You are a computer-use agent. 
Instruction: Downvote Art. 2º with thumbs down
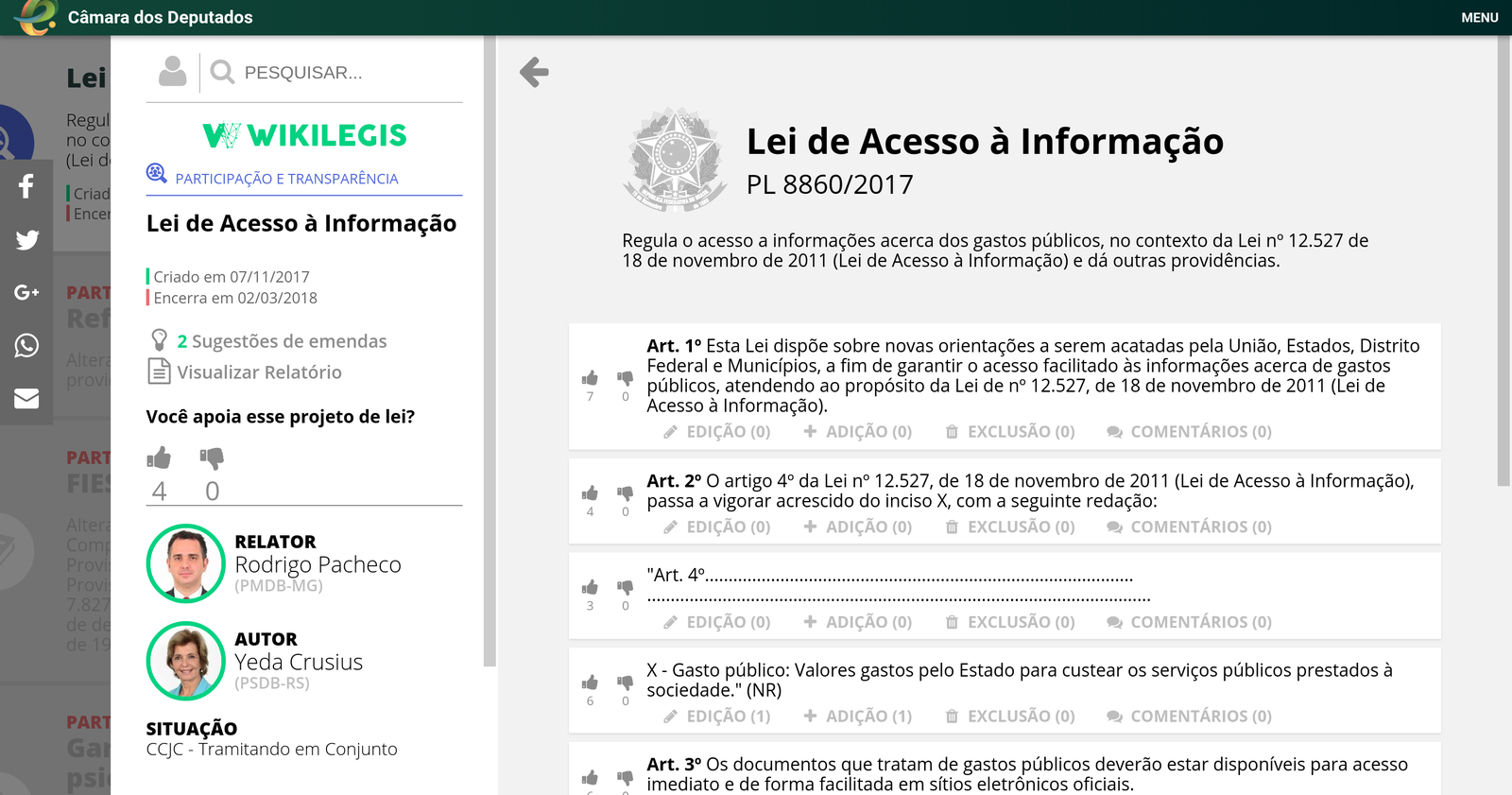[x=625, y=493]
